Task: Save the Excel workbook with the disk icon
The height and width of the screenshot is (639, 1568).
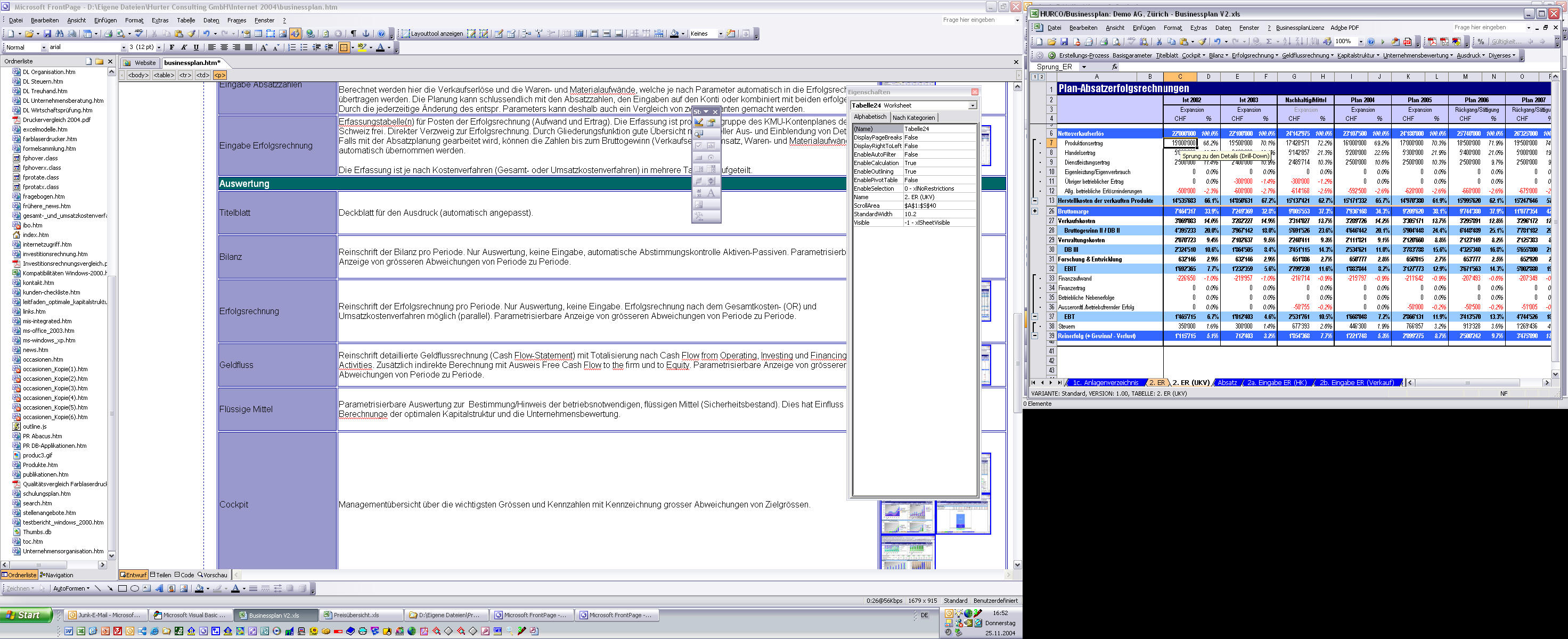Action: 1064,42
